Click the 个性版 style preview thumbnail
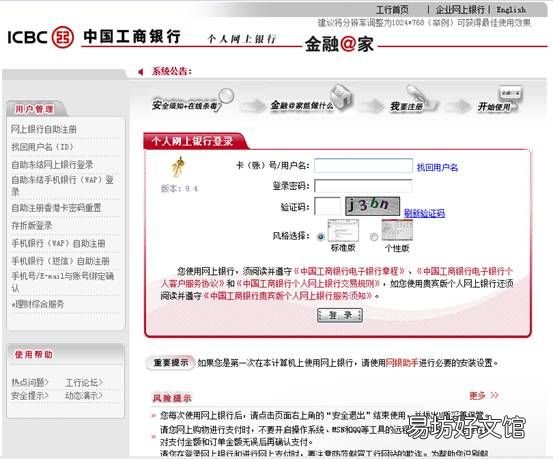The height and width of the screenshot is (459, 553). (x=397, y=230)
